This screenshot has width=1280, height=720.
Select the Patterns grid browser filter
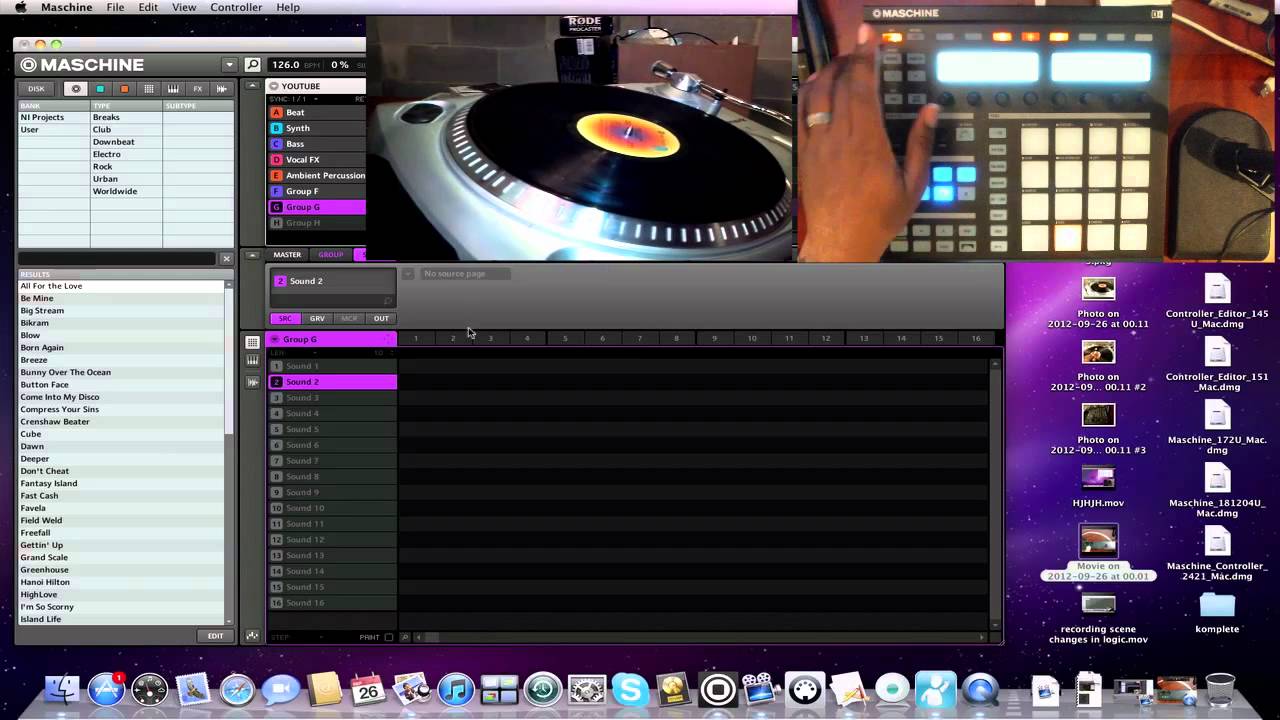149,89
